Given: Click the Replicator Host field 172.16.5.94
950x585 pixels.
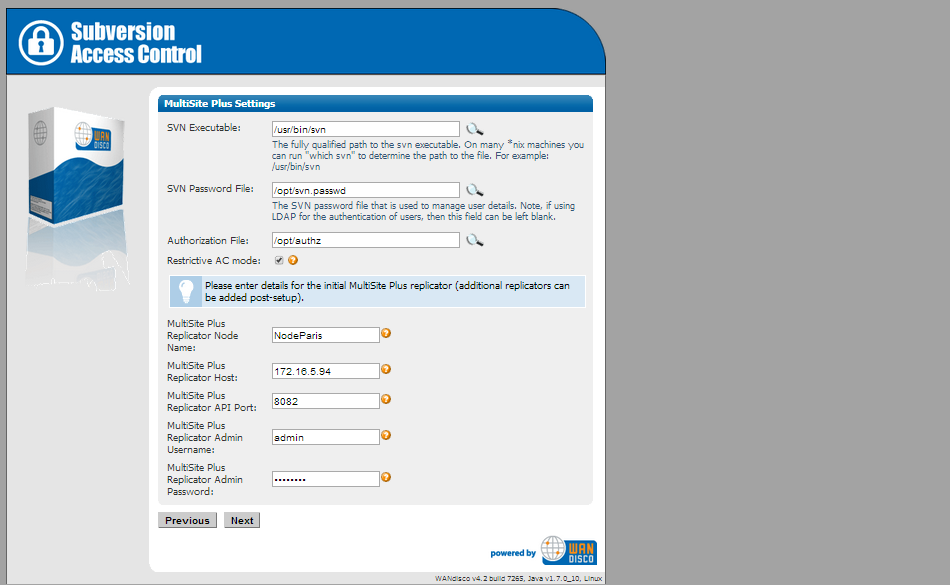Looking at the screenshot, I should (x=325, y=371).
